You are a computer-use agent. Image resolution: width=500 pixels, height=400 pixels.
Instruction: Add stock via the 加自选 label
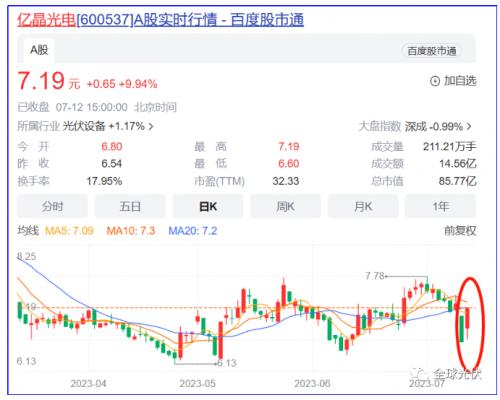460,81
